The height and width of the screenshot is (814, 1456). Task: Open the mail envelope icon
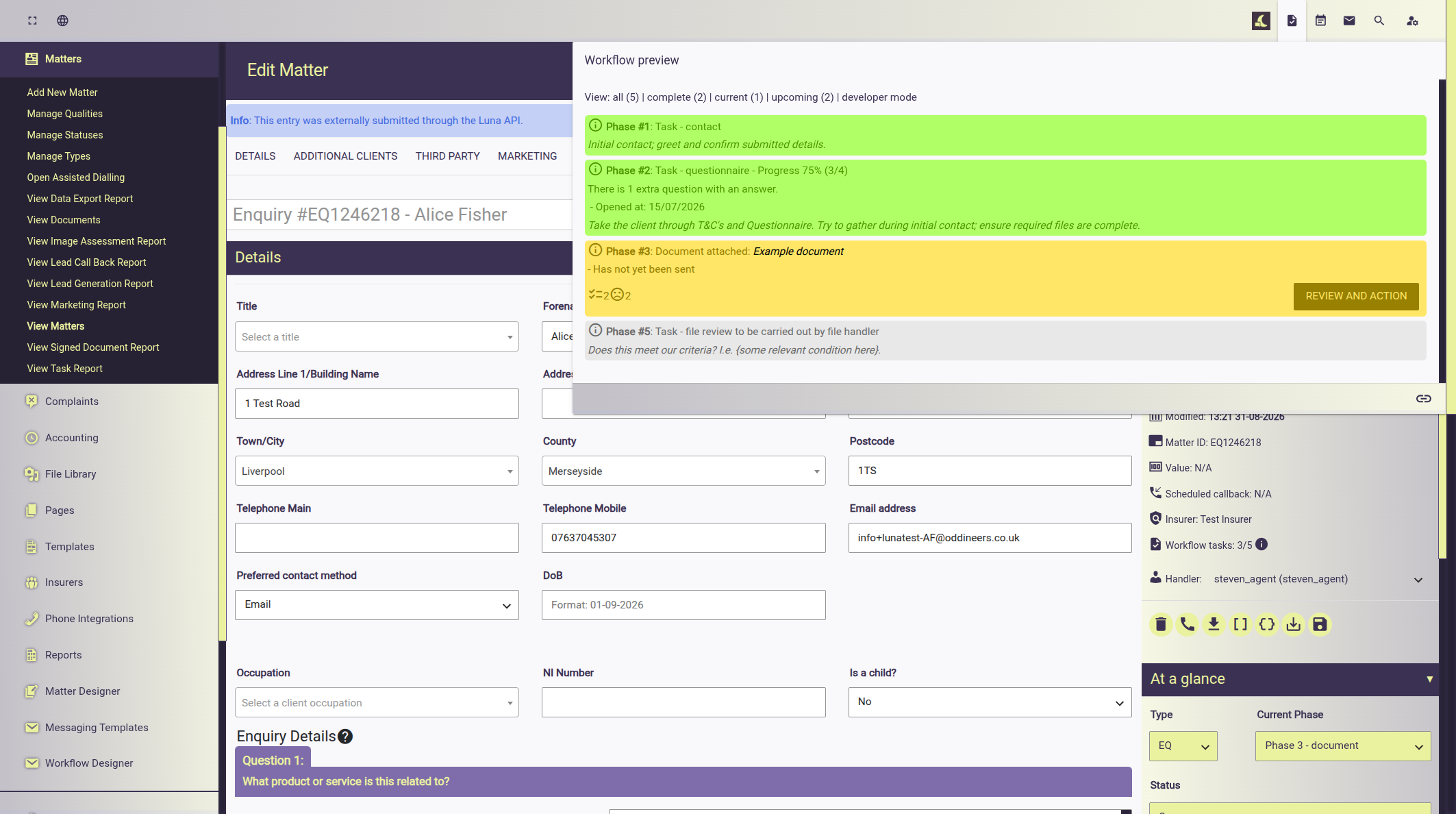1349,21
